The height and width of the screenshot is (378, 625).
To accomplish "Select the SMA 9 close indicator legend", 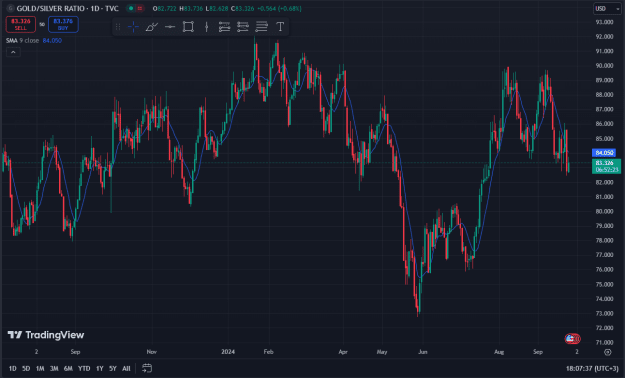I will pos(22,40).
